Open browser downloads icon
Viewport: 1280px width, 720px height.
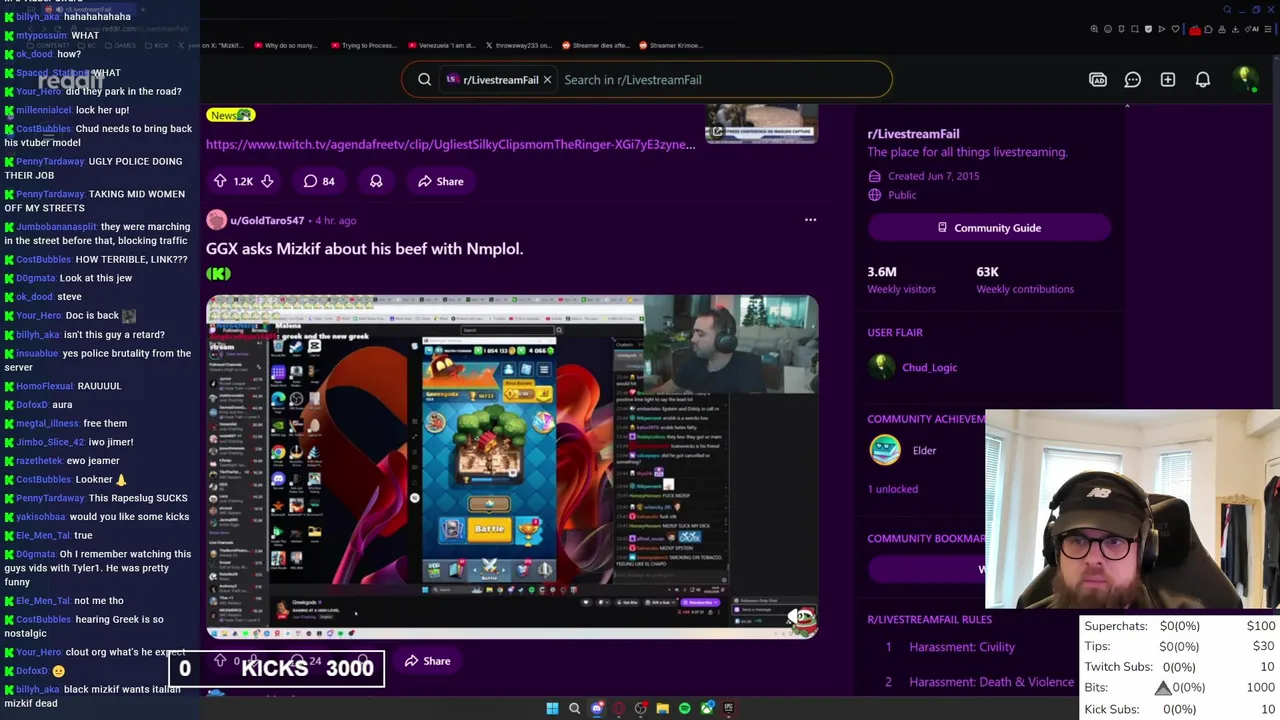click(x=1235, y=29)
